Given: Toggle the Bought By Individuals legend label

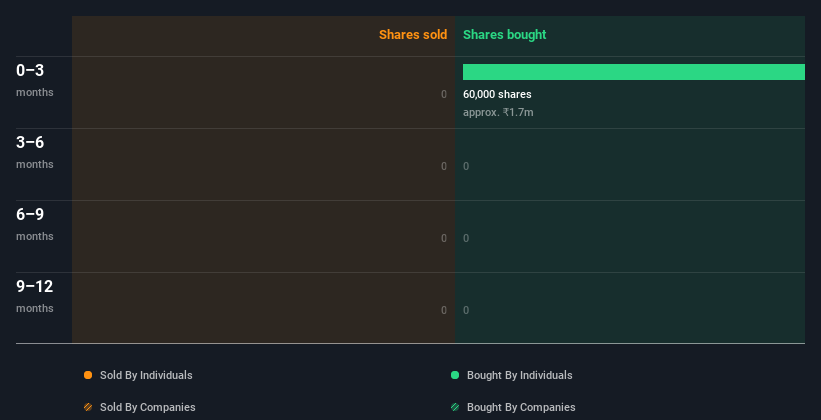Looking at the screenshot, I should [x=519, y=375].
